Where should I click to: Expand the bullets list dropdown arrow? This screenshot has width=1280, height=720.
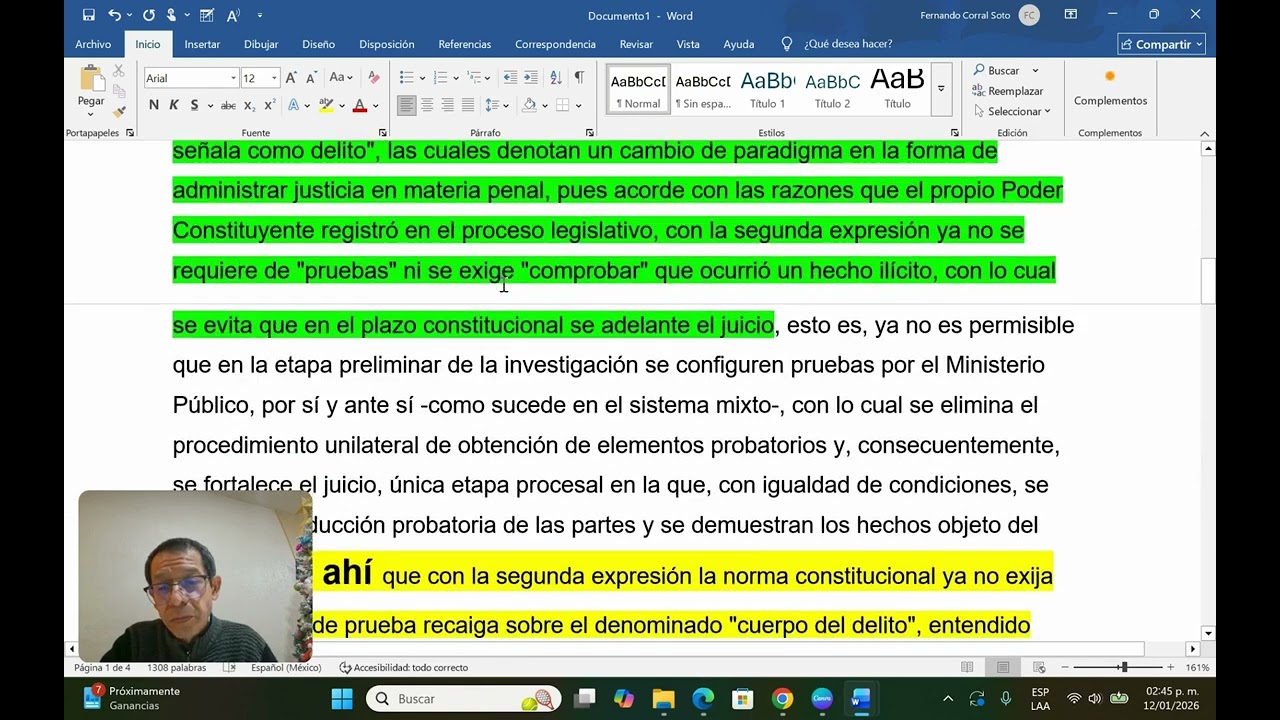(422, 78)
